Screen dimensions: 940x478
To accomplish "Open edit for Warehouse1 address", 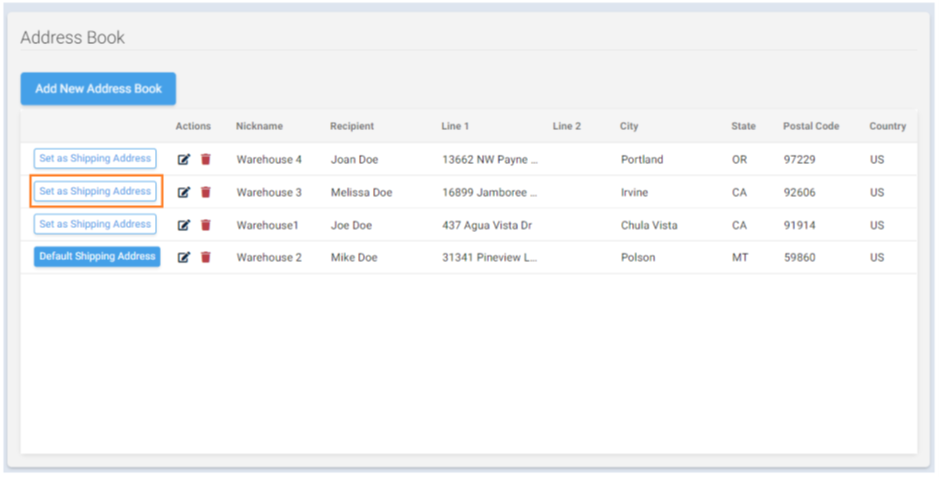I will point(184,225).
